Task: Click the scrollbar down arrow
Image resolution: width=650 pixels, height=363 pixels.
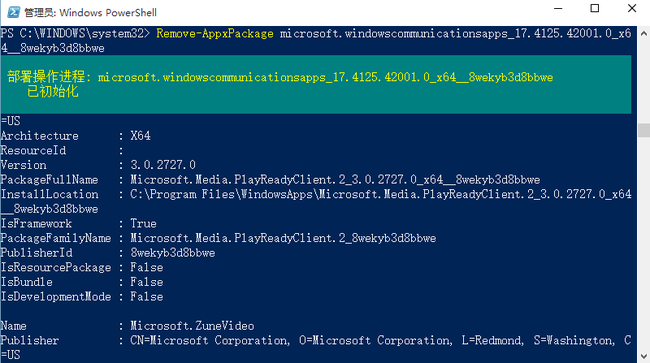Action: point(644,356)
